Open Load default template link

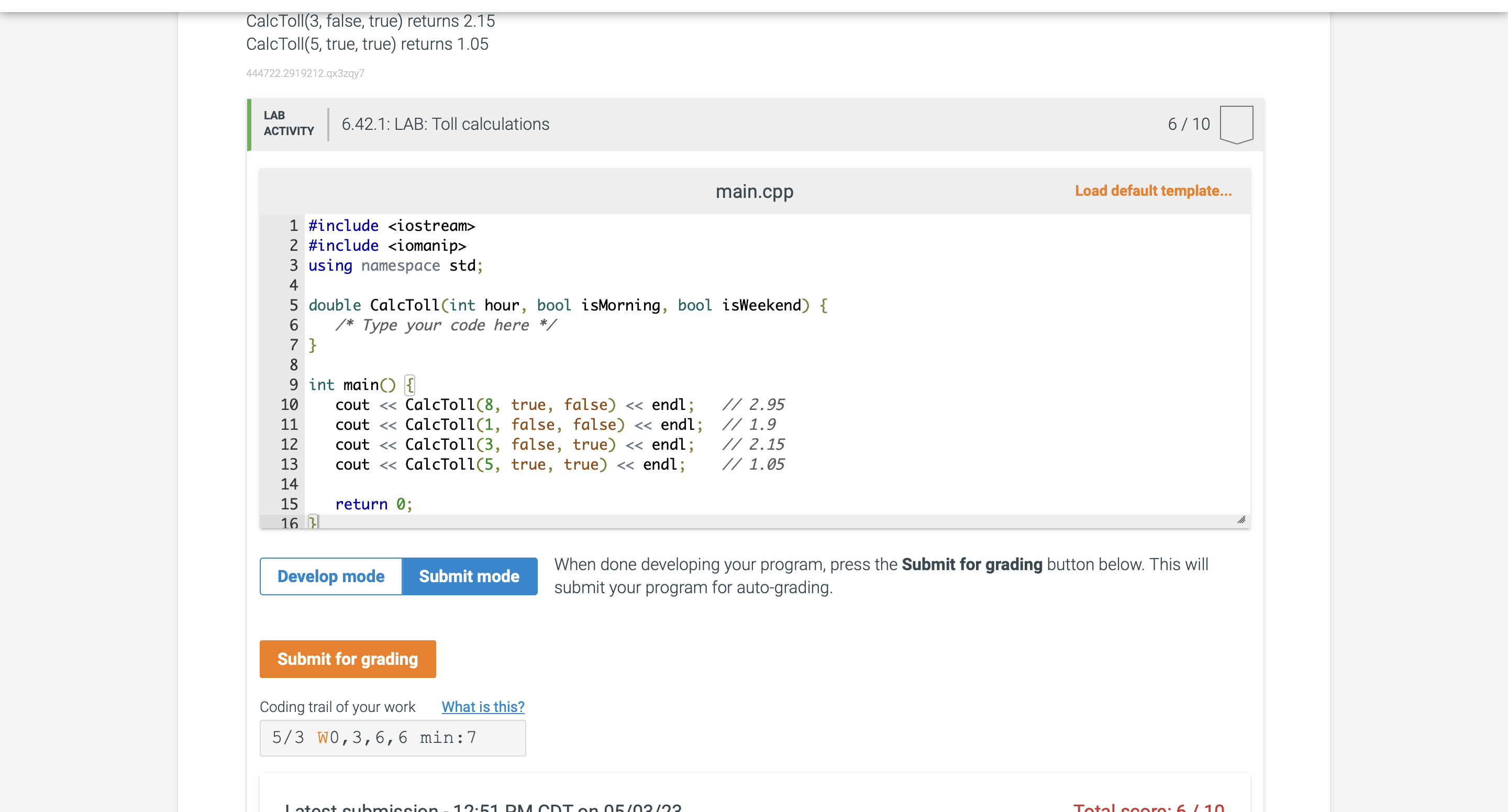click(1152, 191)
